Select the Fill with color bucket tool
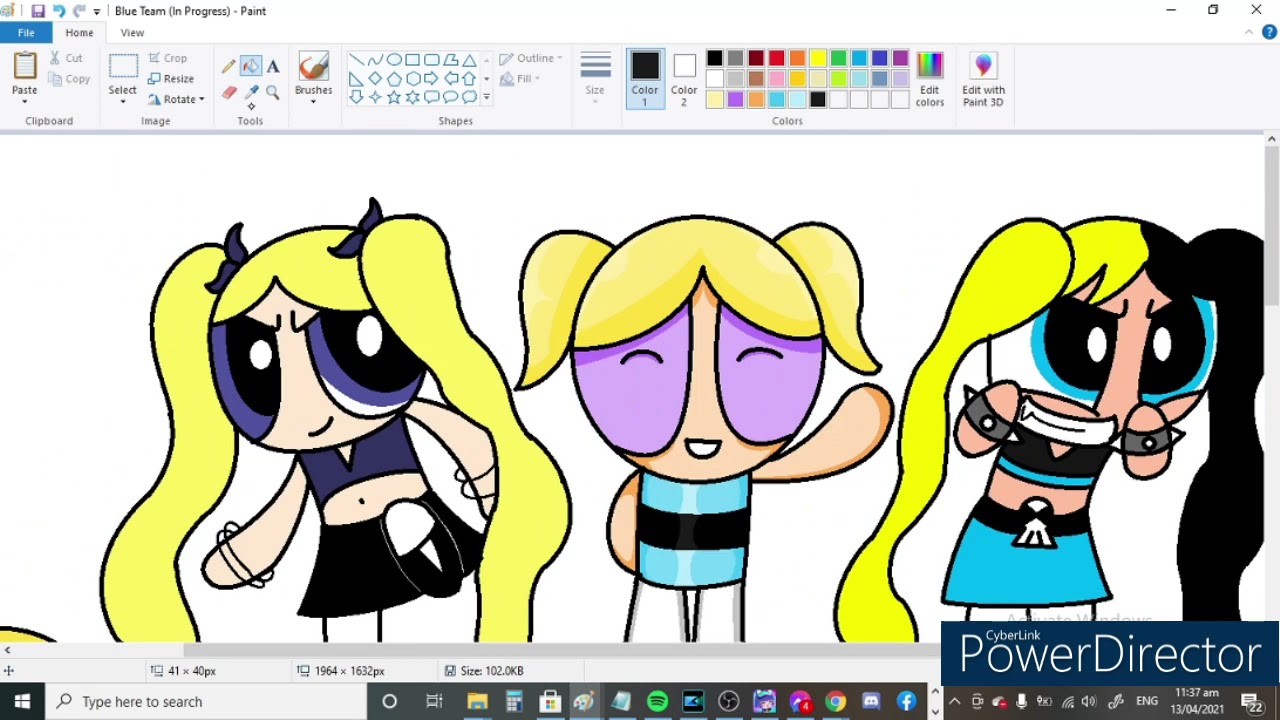This screenshot has width=1280, height=720. pos(250,67)
